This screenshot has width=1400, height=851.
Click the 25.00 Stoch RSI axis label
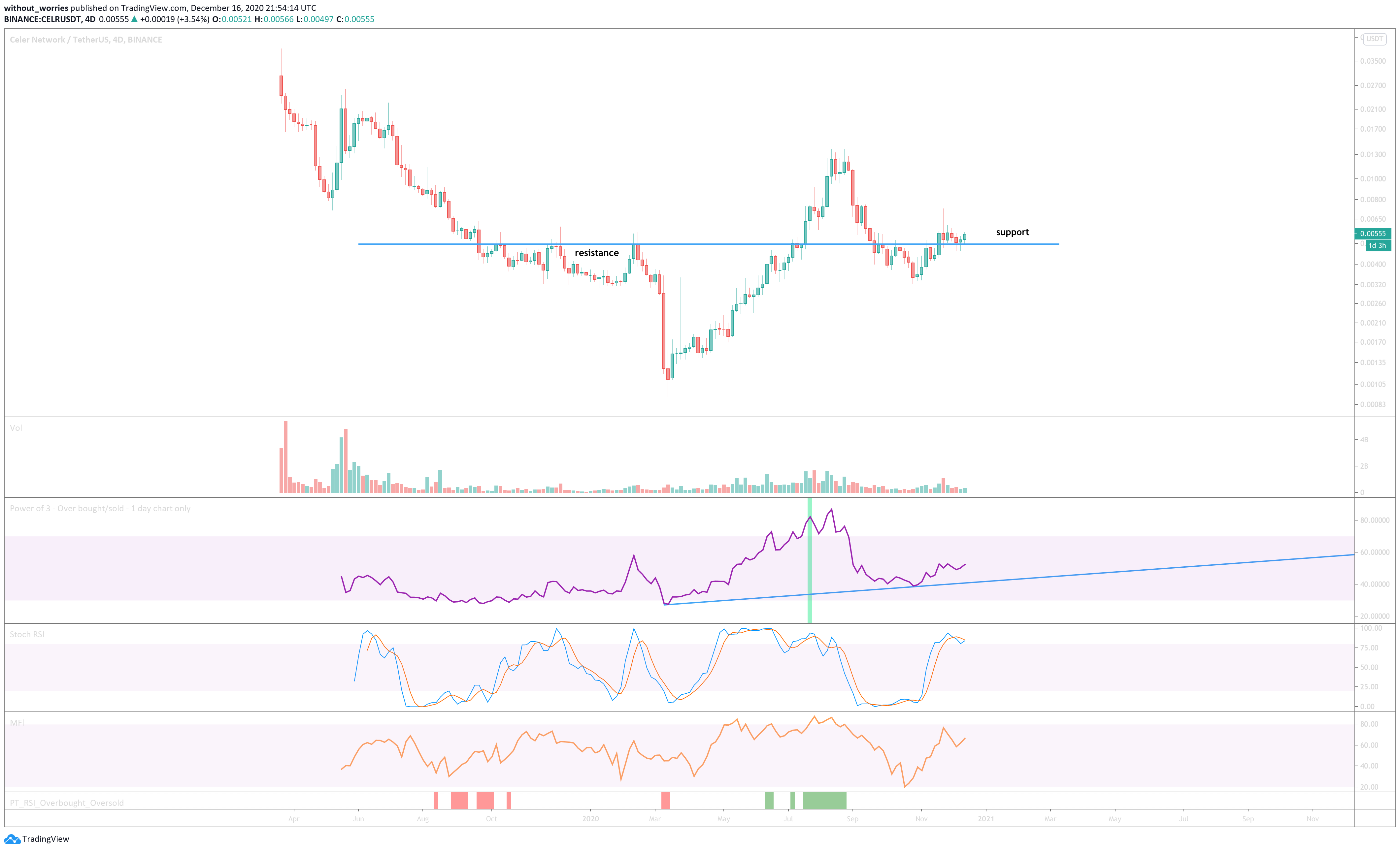(1369, 687)
